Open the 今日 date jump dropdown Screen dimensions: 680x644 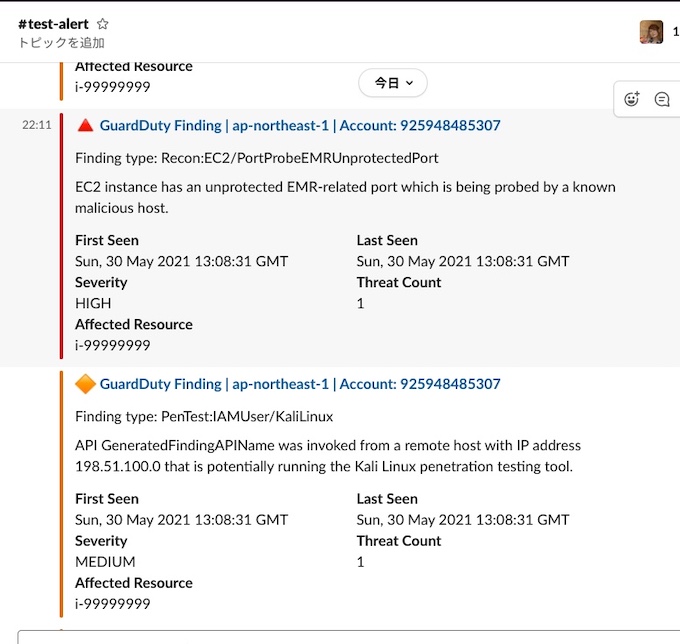pos(393,83)
